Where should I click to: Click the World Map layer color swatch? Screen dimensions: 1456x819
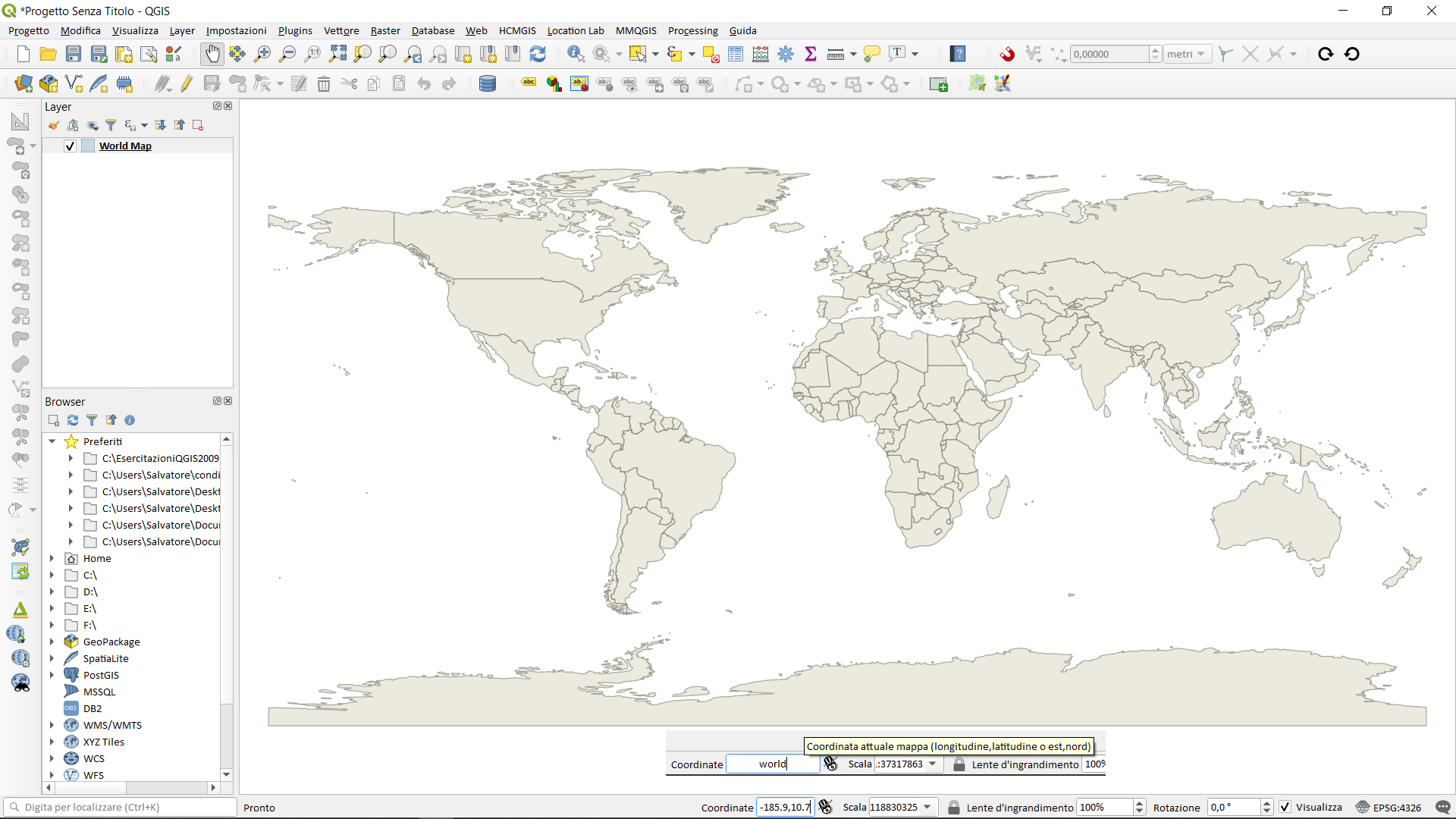click(x=88, y=146)
